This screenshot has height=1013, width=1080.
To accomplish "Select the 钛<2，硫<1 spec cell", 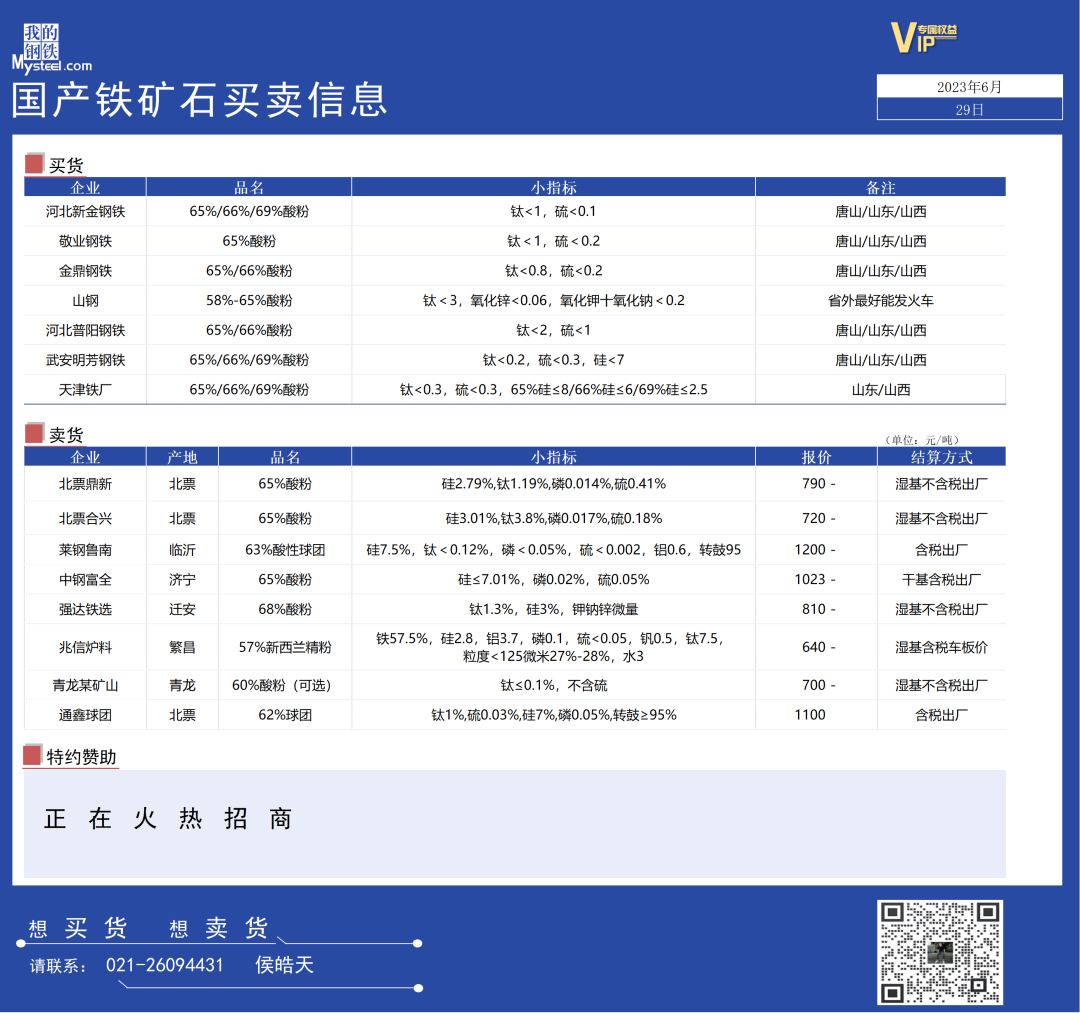I will pyautogui.click(x=553, y=330).
